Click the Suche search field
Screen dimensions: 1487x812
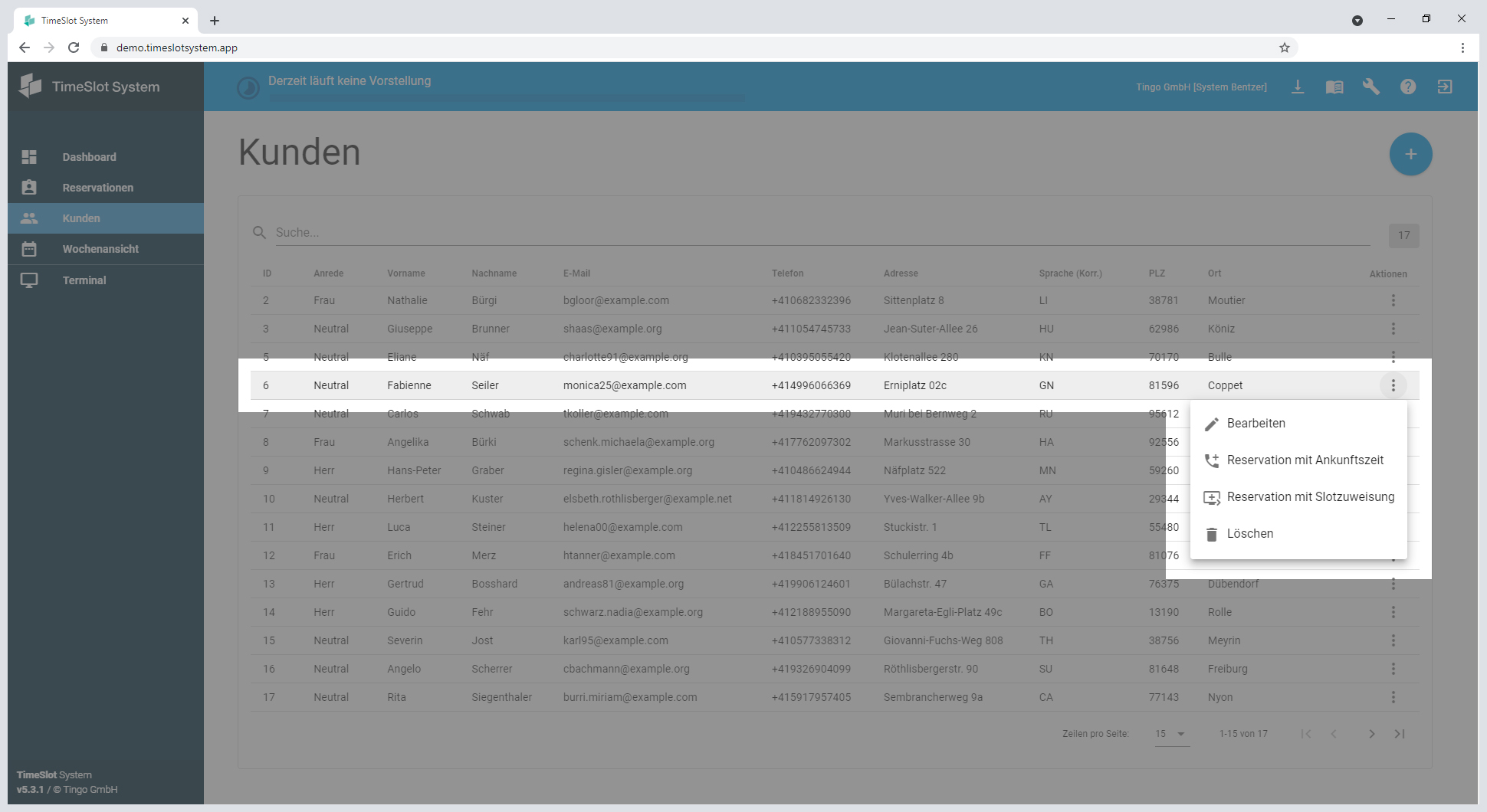pos(822,232)
